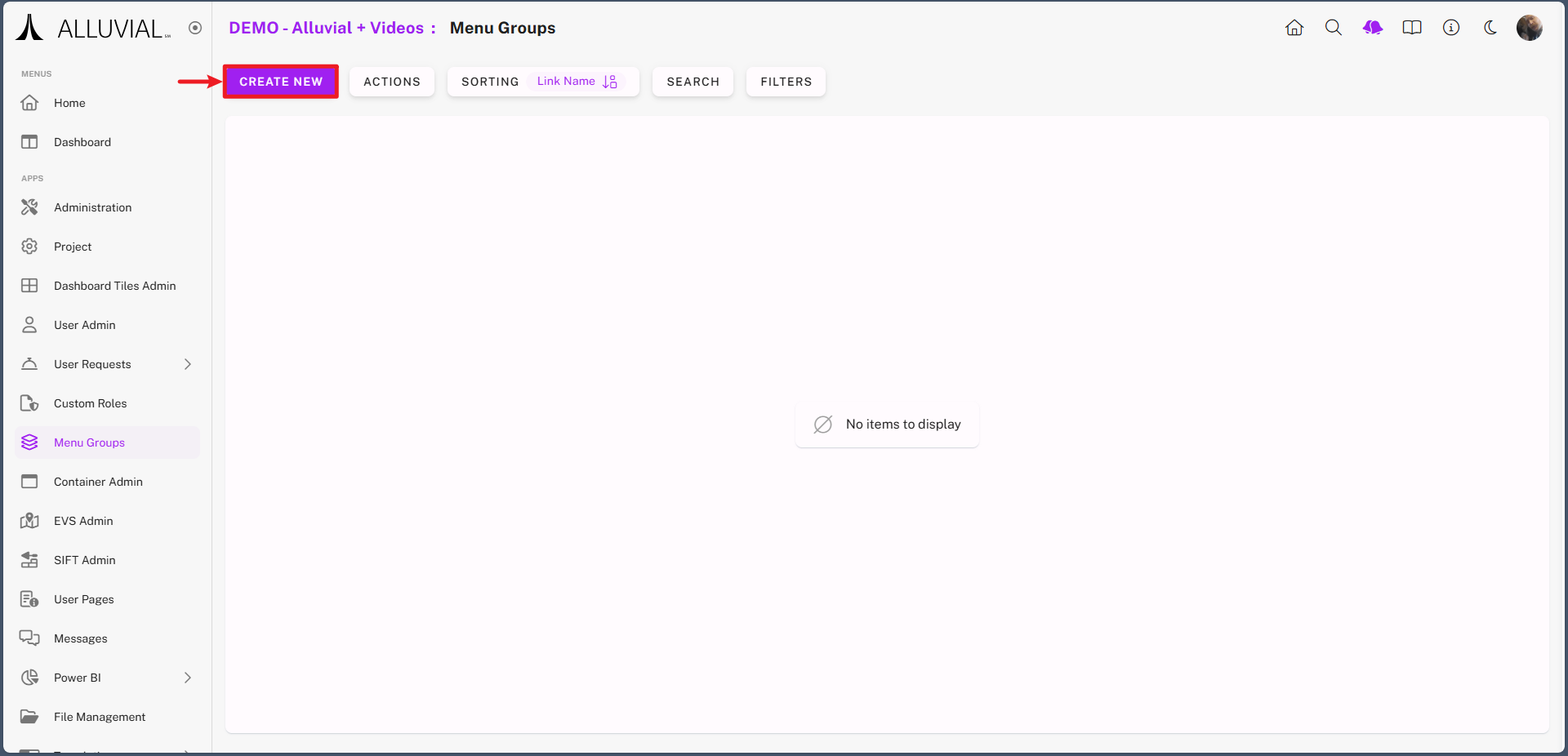Click the Menu Groups layers icon
The width and height of the screenshot is (1568, 756).
29,442
